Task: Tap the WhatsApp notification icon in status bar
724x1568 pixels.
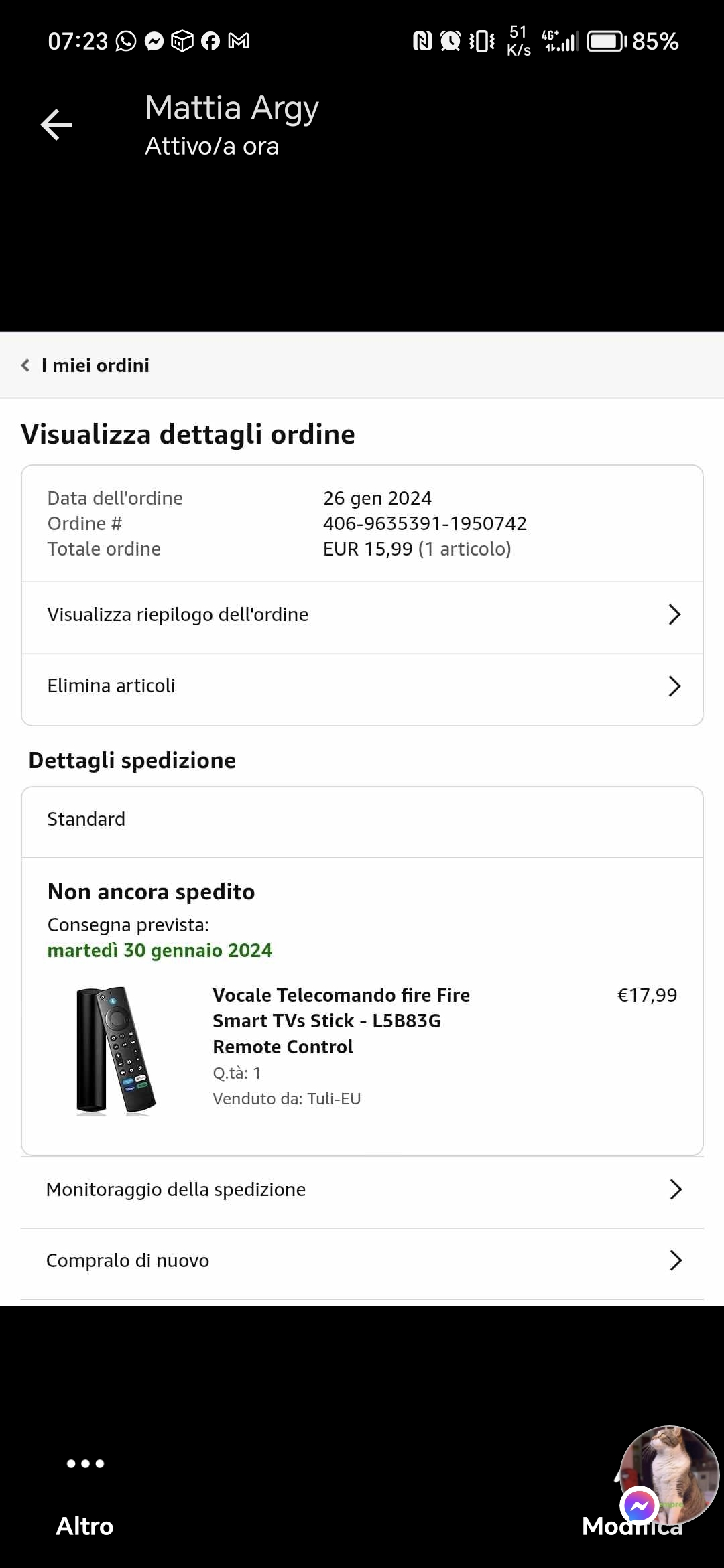Action: coord(126,42)
